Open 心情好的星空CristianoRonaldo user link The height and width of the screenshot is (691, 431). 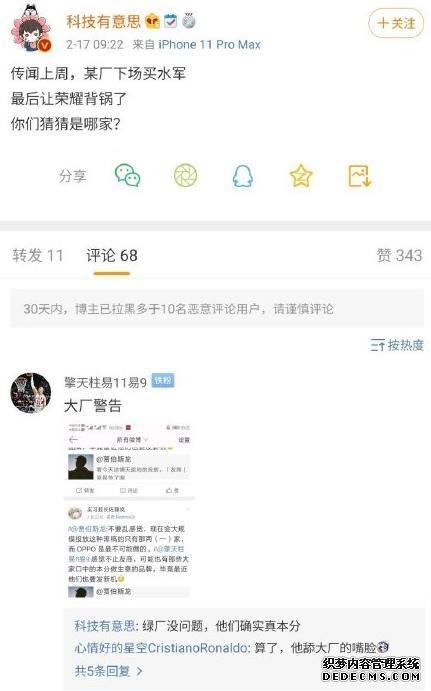(160, 647)
